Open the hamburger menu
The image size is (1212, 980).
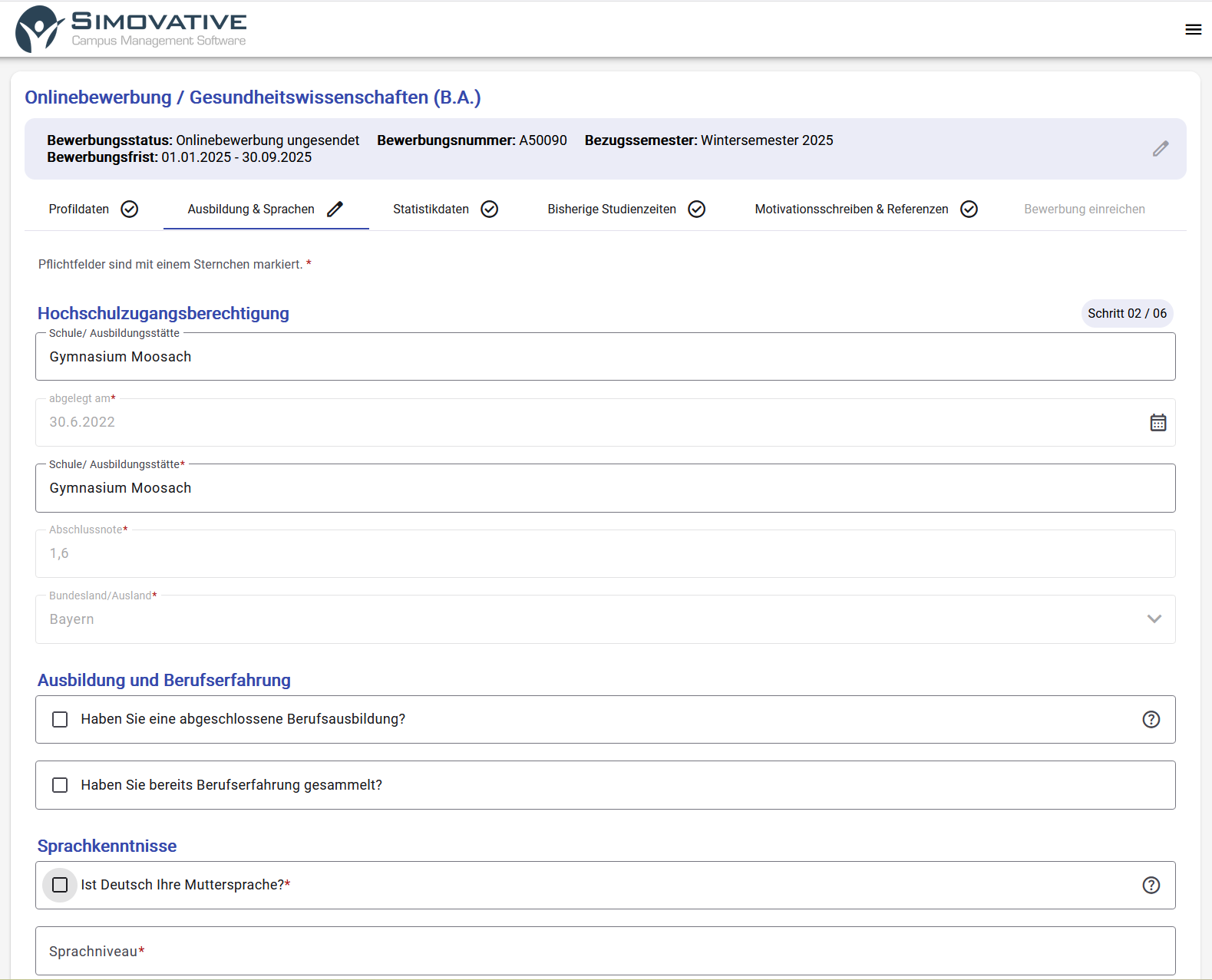tap(1193, 29)
